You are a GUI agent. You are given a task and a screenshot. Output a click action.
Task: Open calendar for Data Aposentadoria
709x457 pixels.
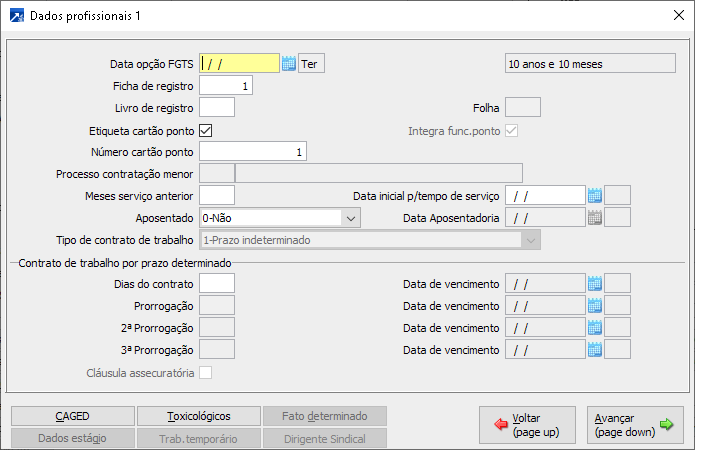pos(594,217)
